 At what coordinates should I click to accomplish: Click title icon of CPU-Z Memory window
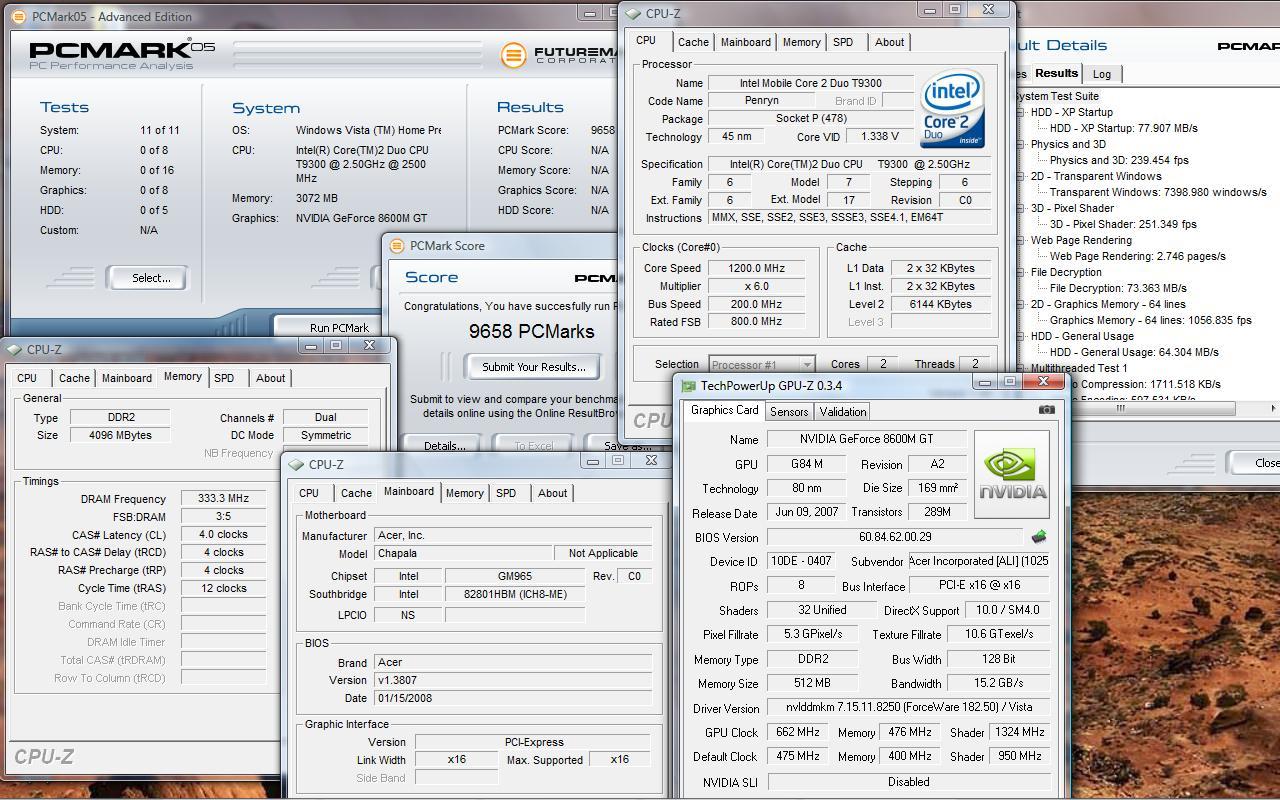coord(15,350)
